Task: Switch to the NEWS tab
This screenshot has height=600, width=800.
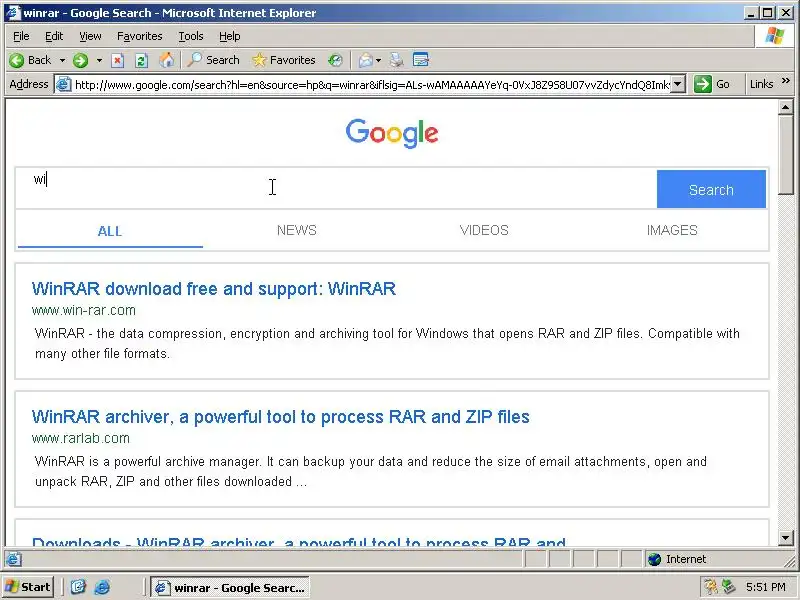Action: 296,230
